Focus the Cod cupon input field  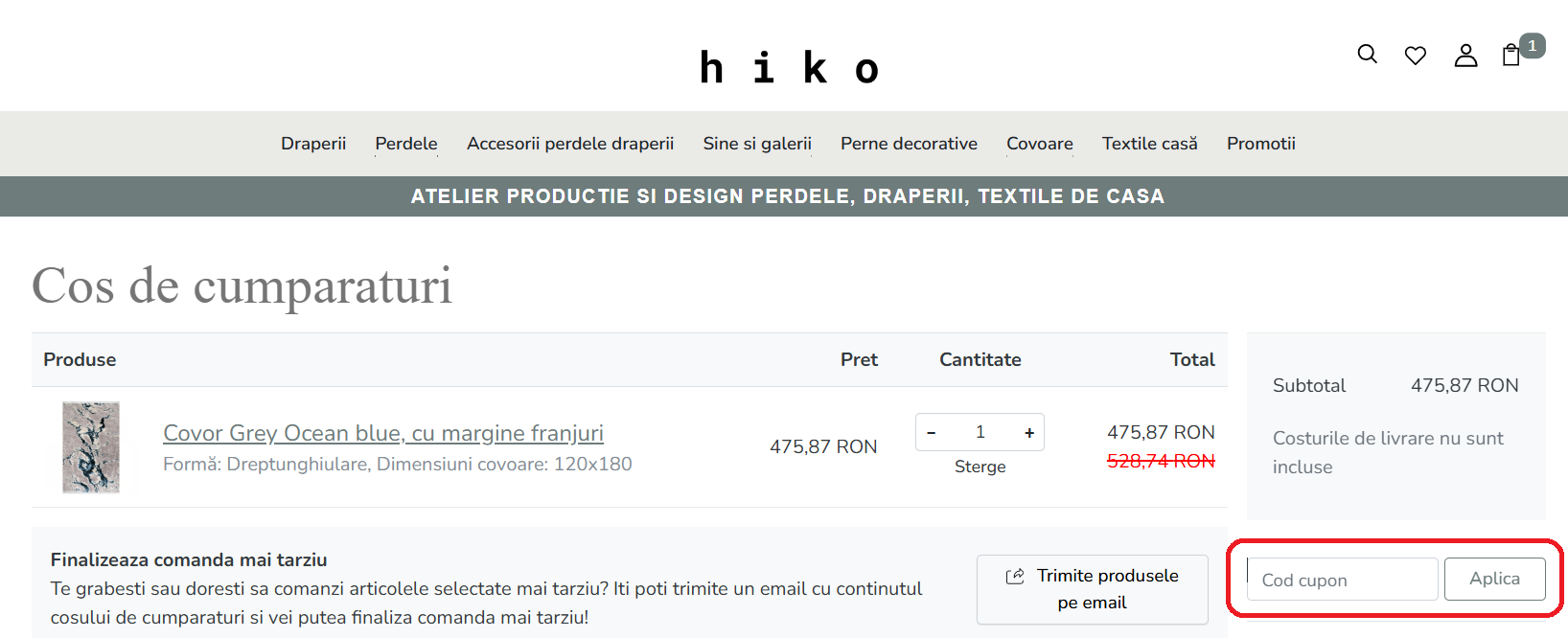click(x=1342, y=580)
